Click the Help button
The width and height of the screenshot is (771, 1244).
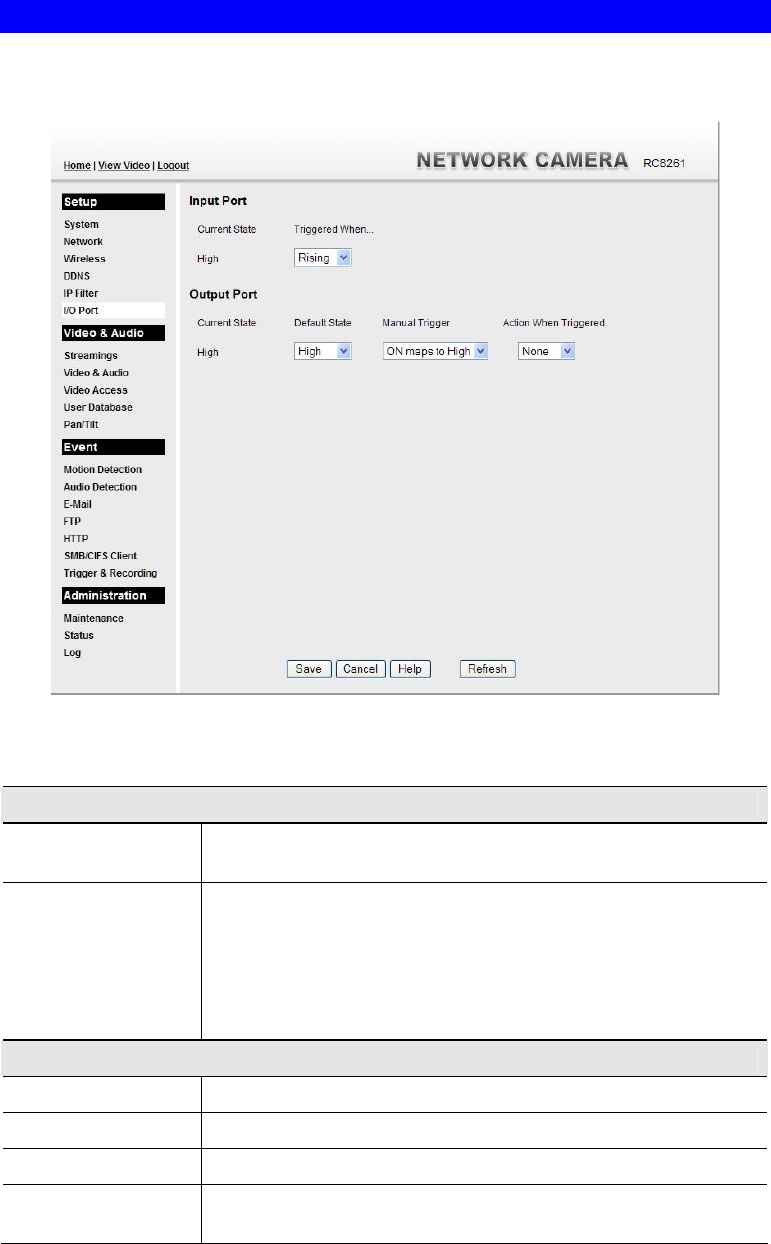(x=409, y=669)
